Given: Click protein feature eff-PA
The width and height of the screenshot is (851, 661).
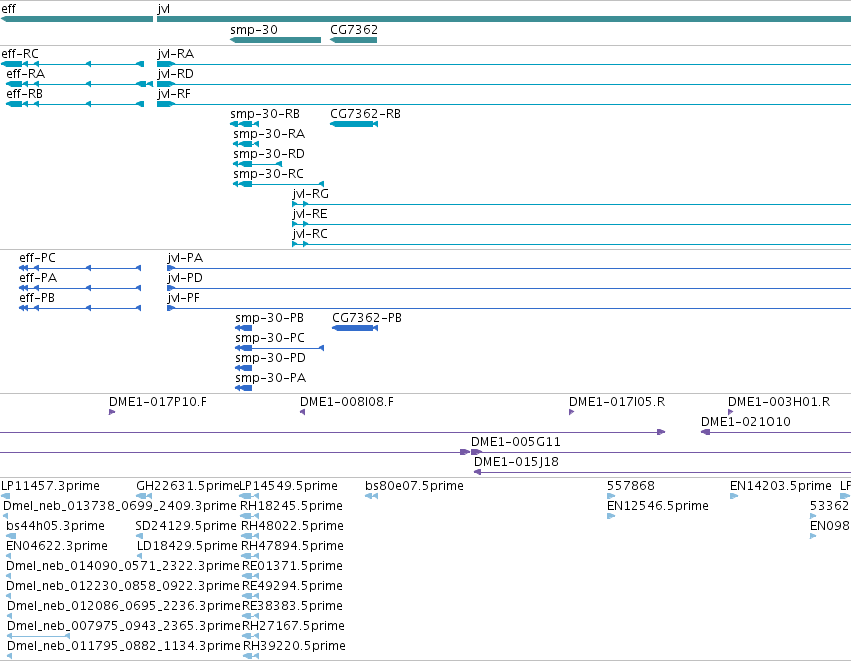Looking at the screenshot, I should click(80, 288).
